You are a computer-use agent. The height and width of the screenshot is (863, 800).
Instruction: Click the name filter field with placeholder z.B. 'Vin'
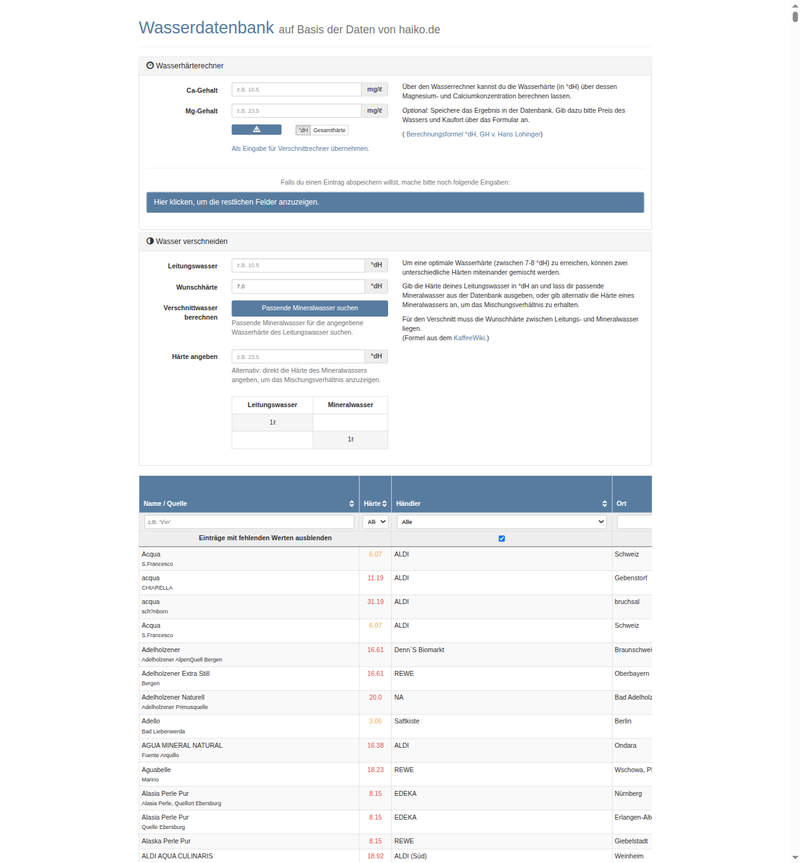pos(247,521)
